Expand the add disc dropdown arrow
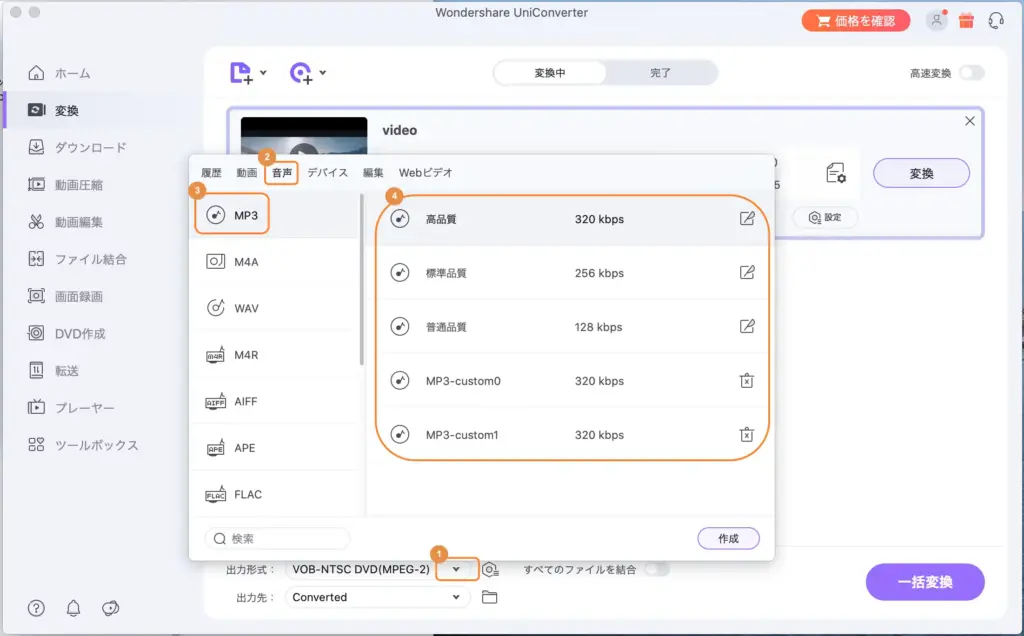This screenshot has width=1024, height=636. [323, 73]
